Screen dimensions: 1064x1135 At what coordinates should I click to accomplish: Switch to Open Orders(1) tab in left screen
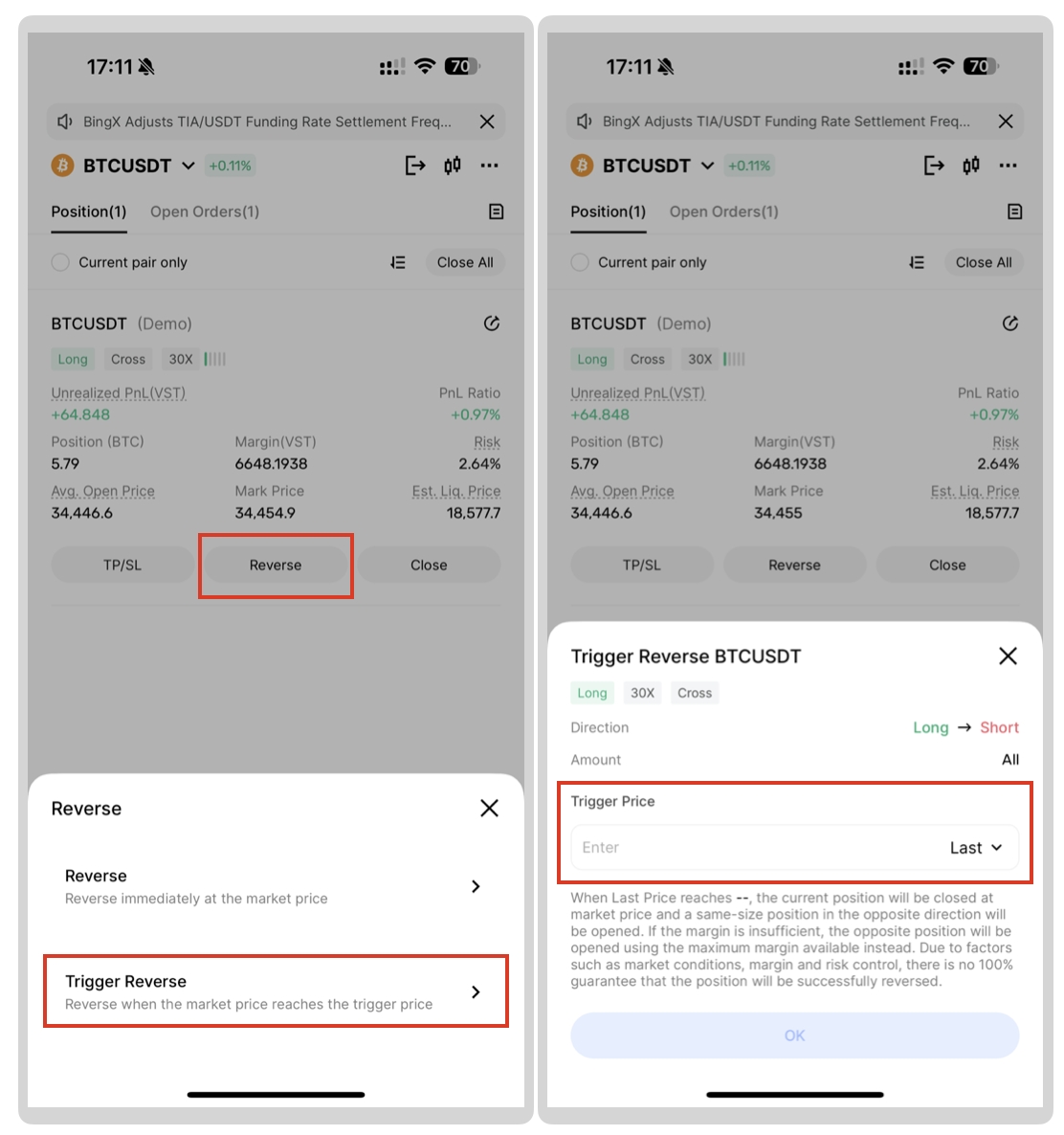[x=205, y=211]
